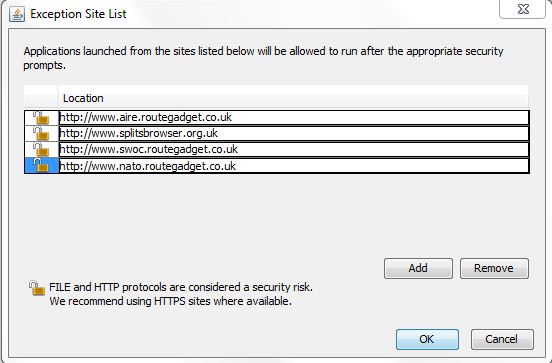Select the http://www.splitsbrowser.org.uk entry

click(294, 133)
